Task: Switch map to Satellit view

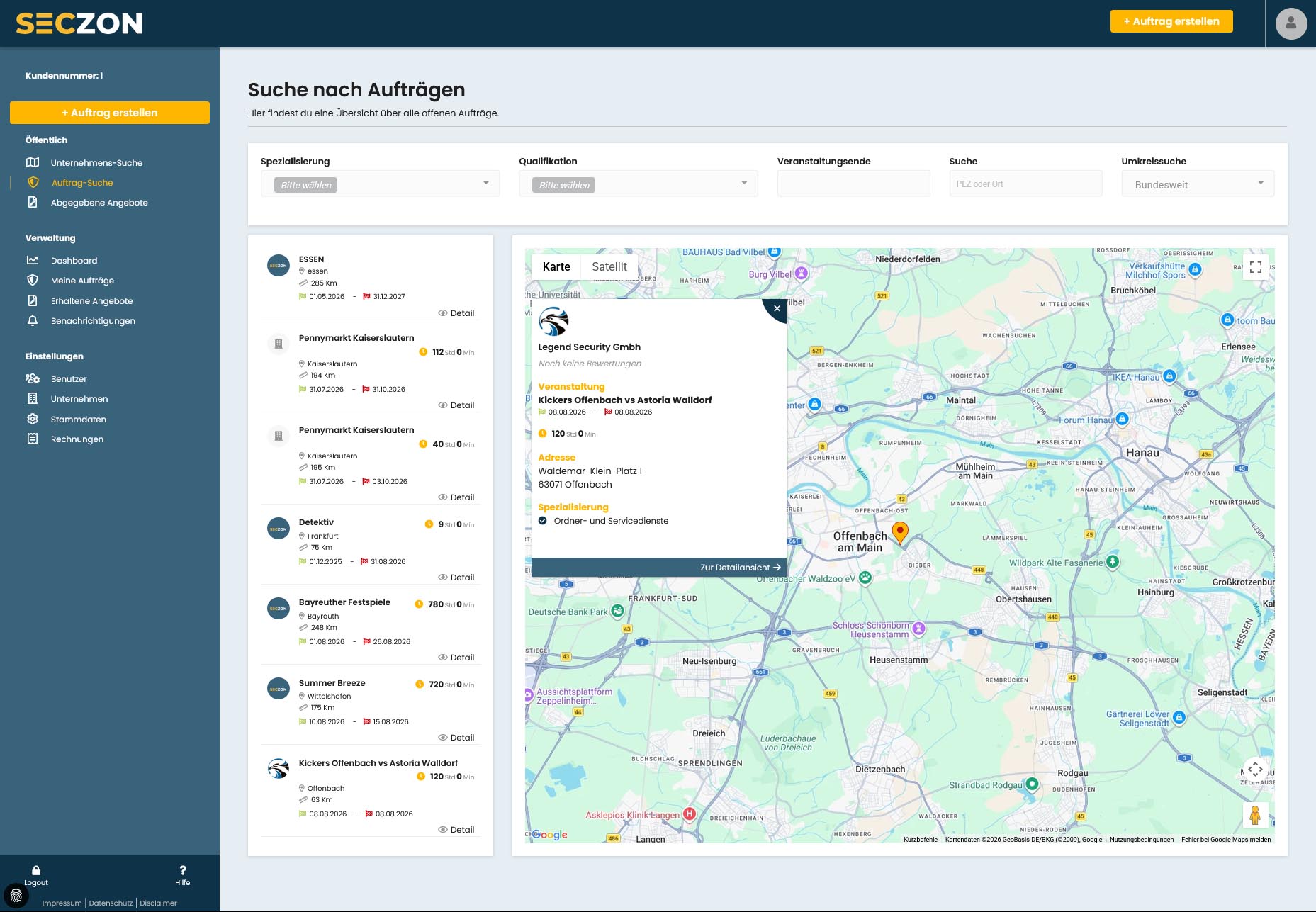Action: pos(609,267)
